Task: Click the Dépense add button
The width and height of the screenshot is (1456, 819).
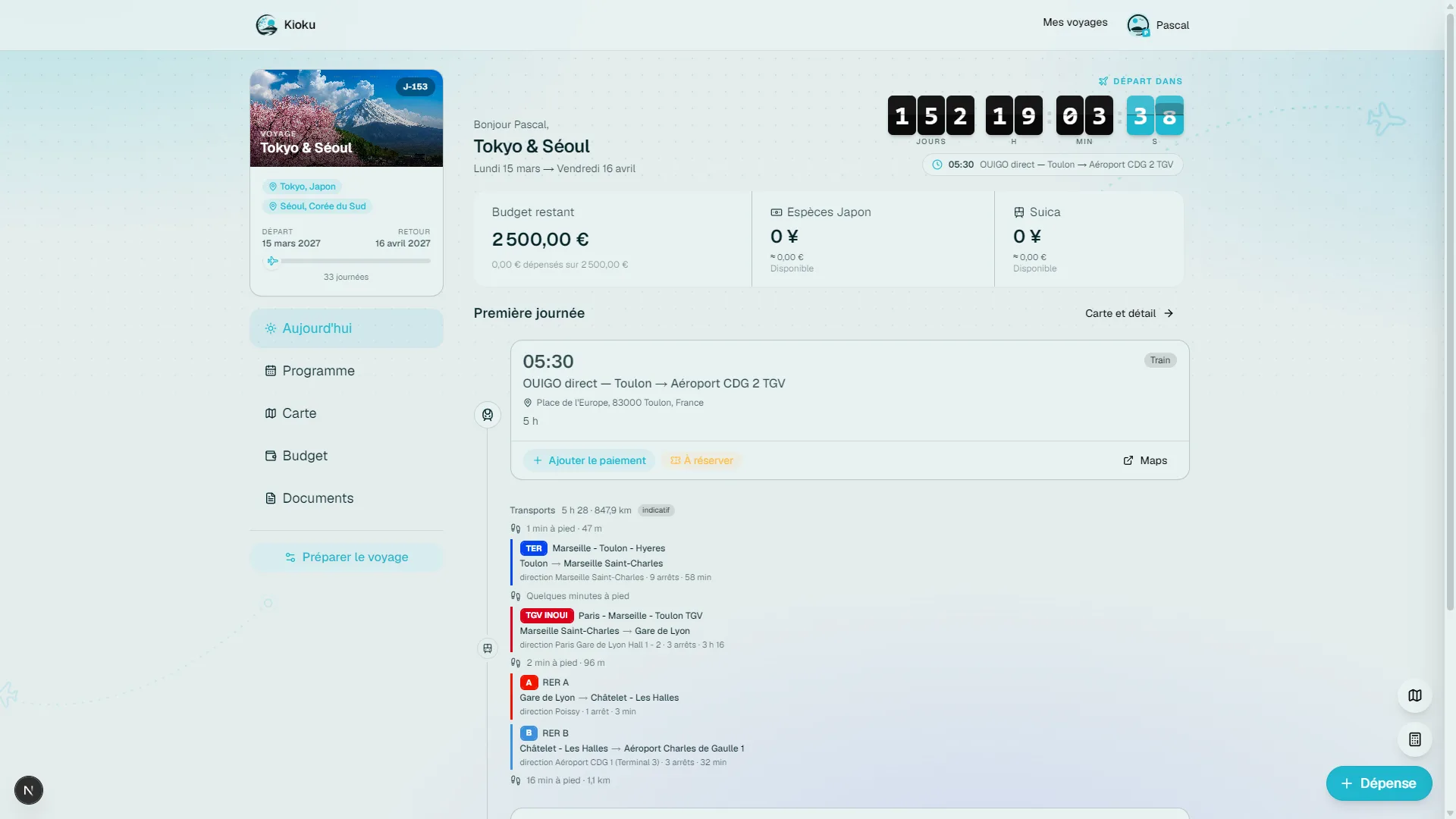Action: tap(1379, 783)
